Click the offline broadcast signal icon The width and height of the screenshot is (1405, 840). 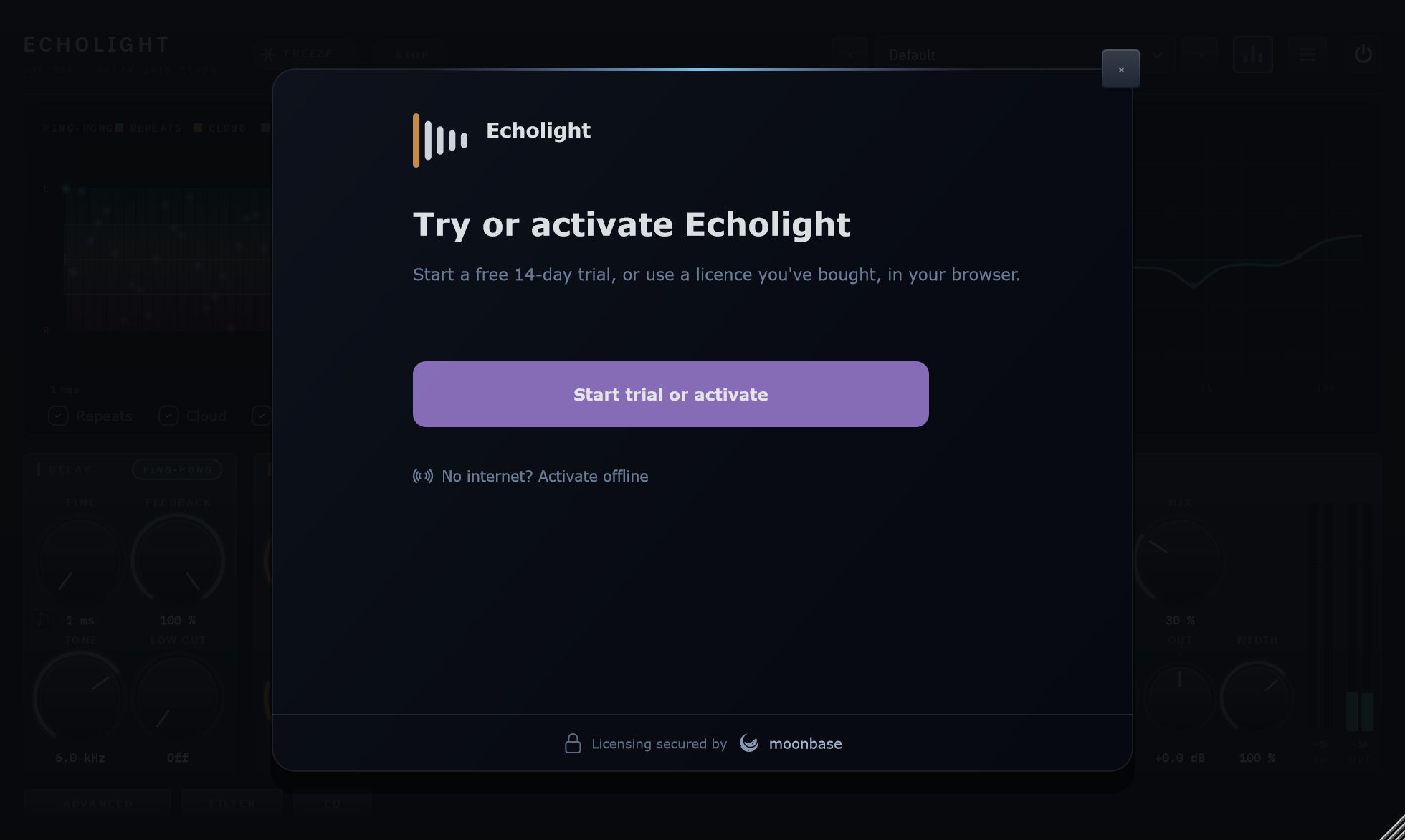pyautogui.click(x=423, y=476)
